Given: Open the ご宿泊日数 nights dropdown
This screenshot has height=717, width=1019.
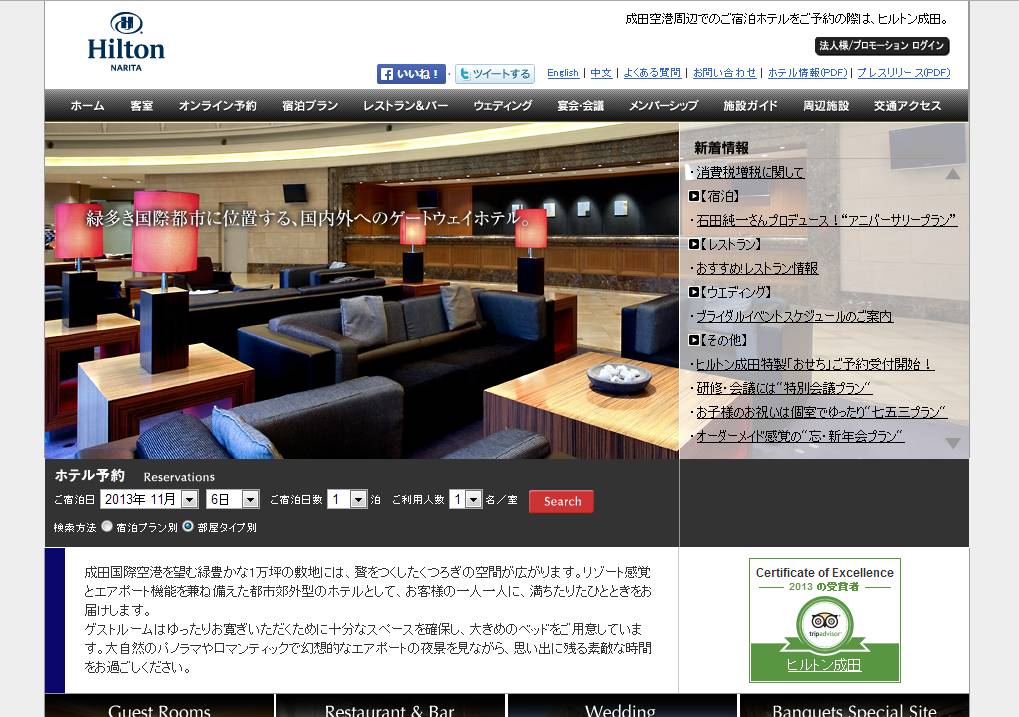Looking at the screenshot, I should [347, 499].
